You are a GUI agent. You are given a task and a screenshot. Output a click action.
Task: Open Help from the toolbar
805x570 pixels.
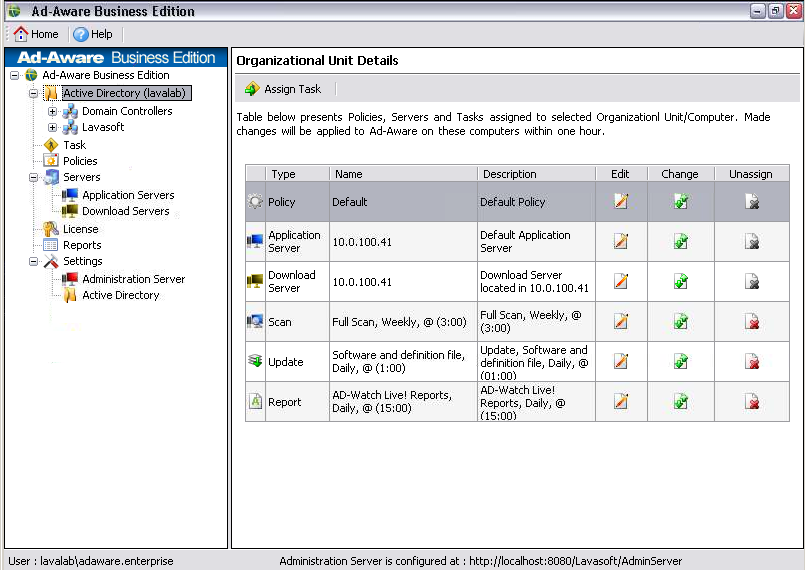(93, 34)
